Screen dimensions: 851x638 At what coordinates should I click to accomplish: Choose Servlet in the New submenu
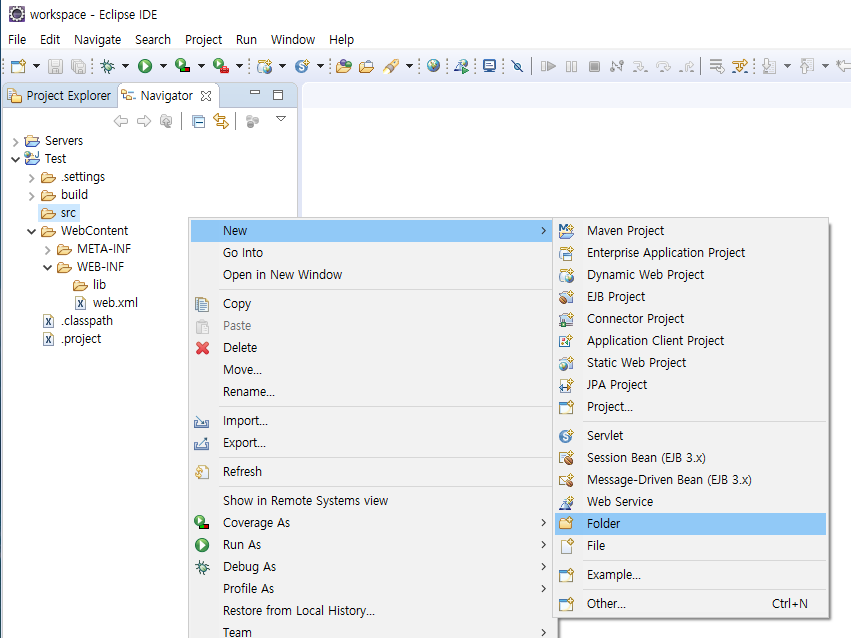690,436
